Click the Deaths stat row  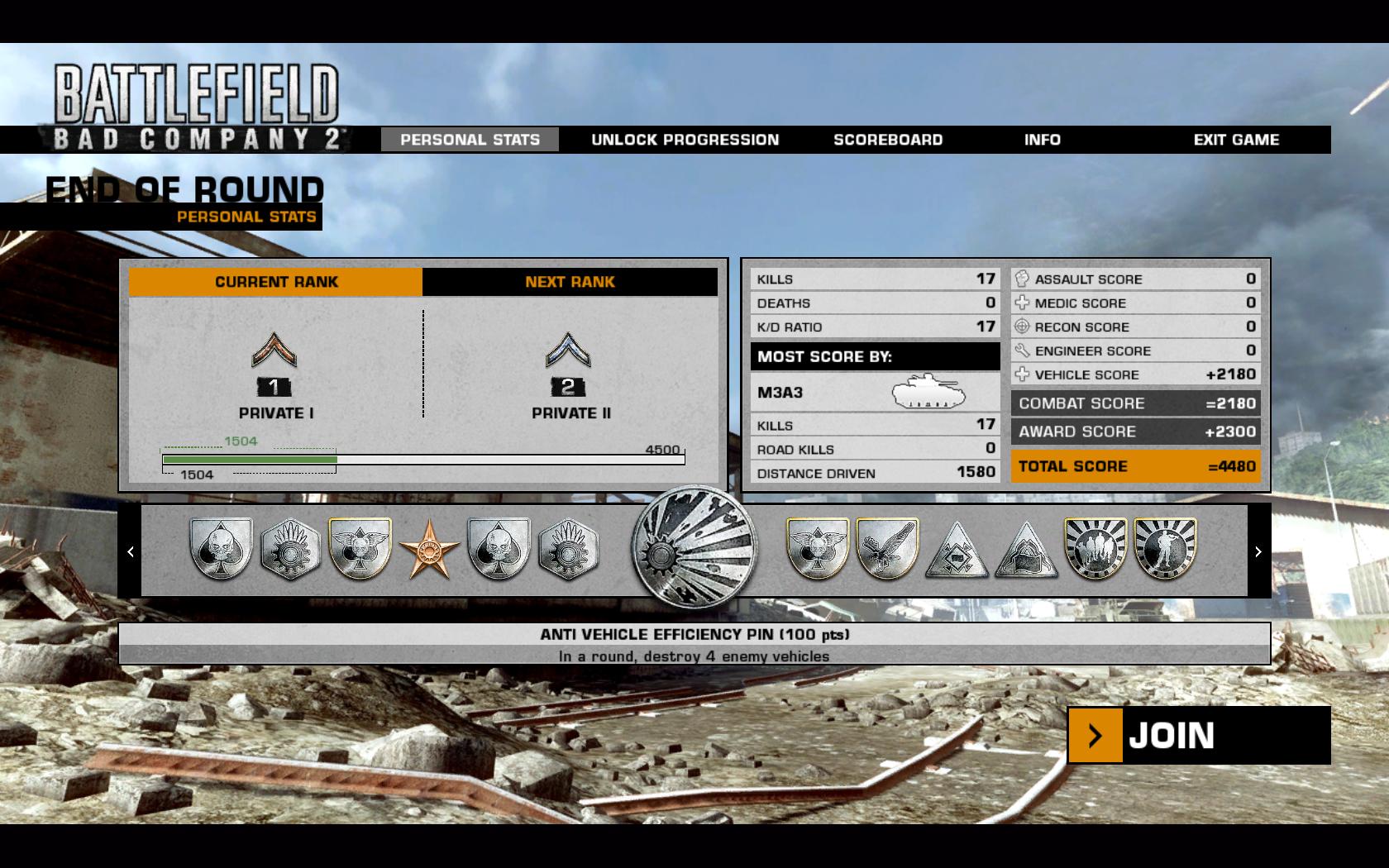875,303
